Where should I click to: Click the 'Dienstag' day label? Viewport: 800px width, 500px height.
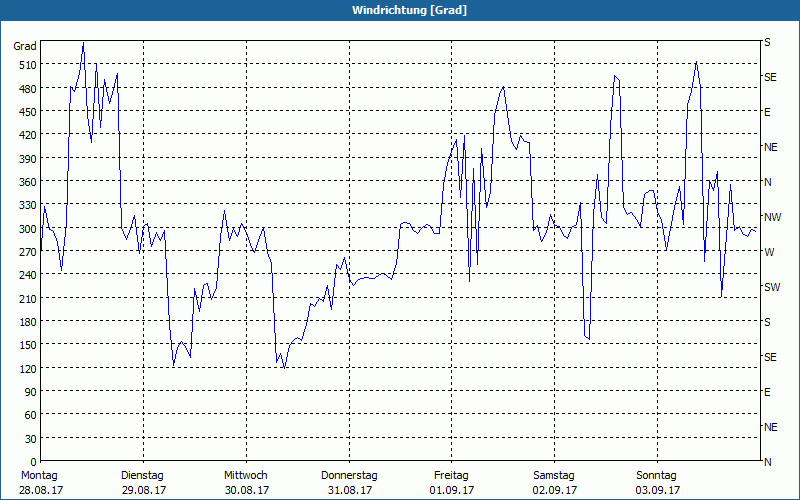[x=142, y=476]
